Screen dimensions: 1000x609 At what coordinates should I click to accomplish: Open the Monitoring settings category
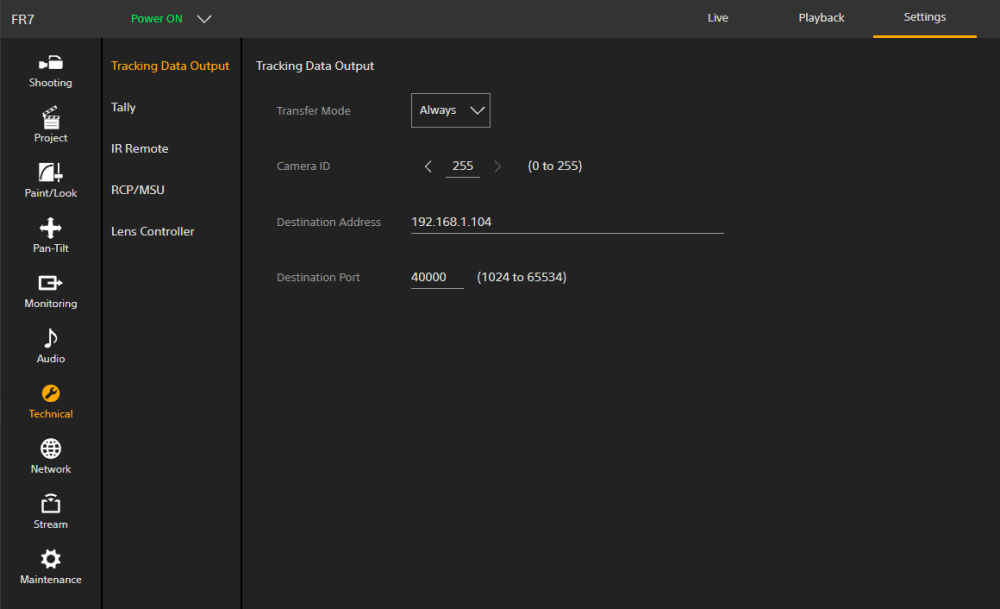coord(50,291)
